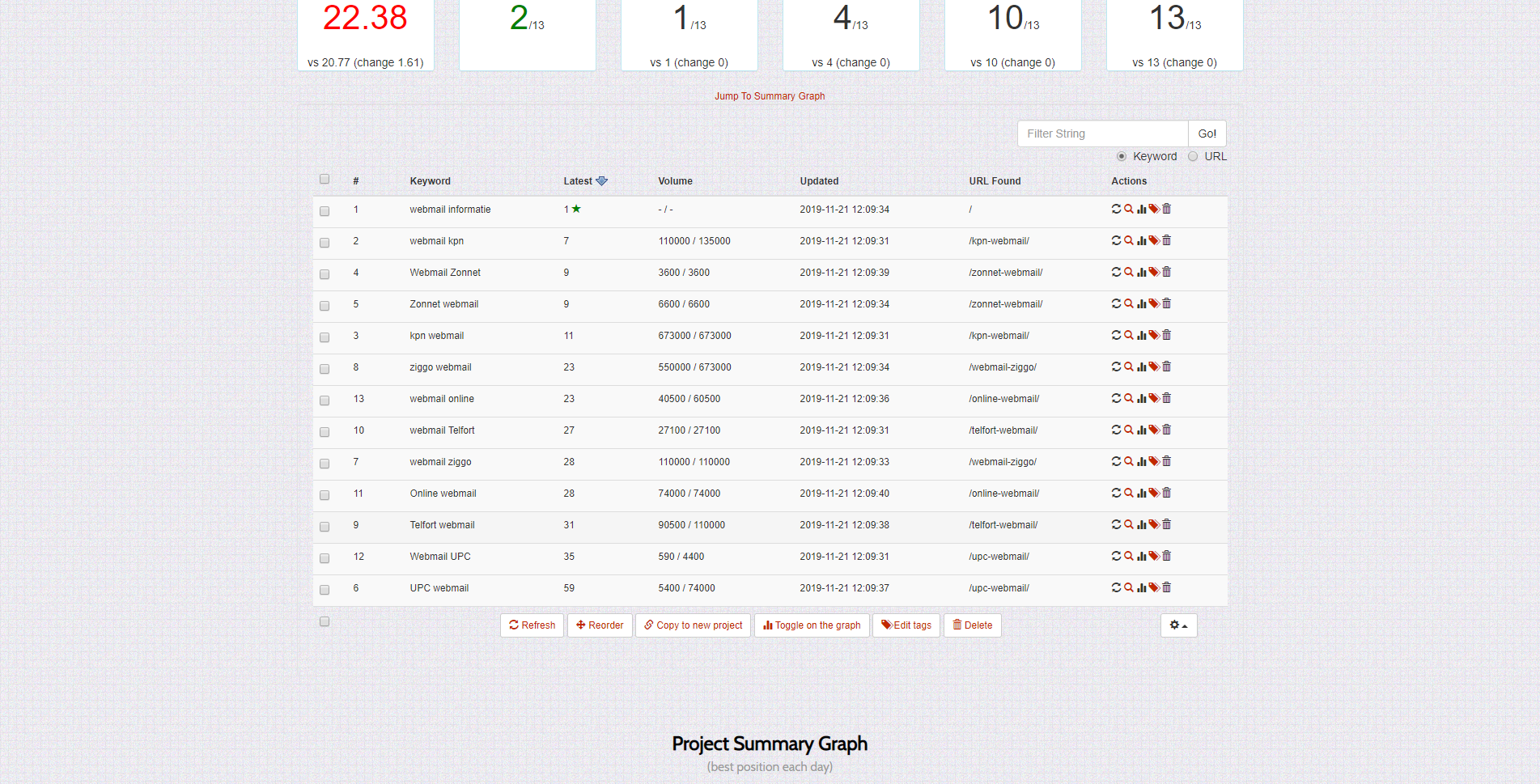Edit tags for 'webmail kpn' row

(1154, 240)
